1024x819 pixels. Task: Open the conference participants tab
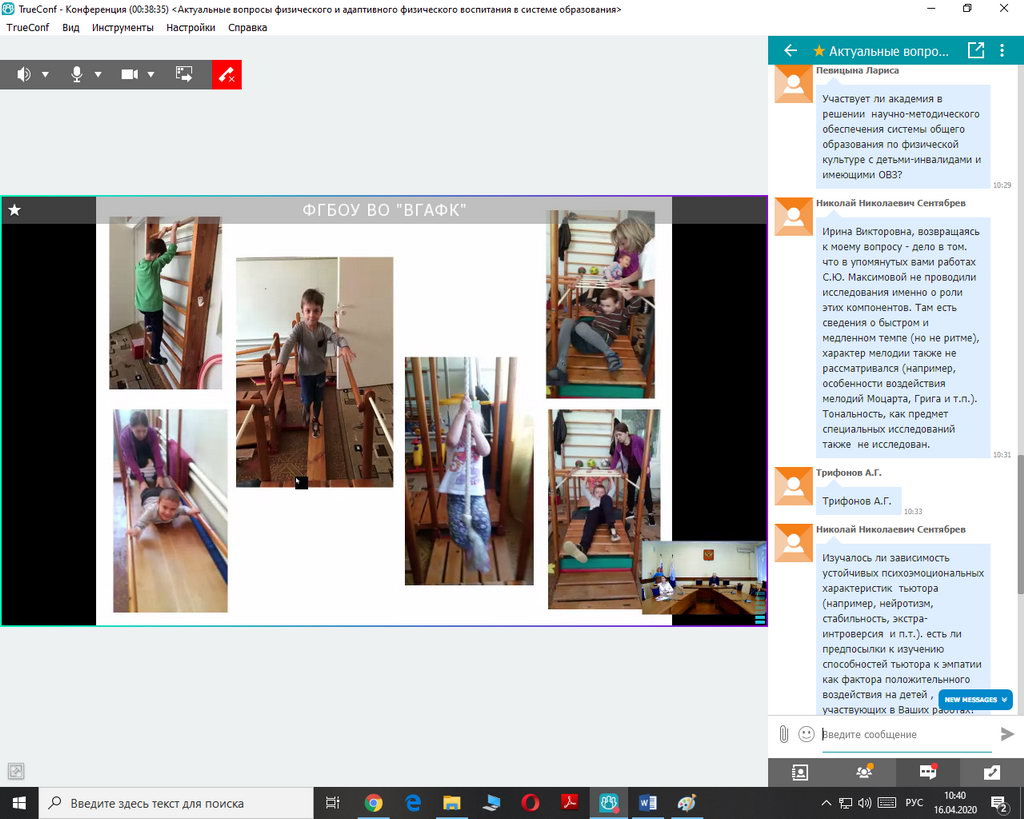(863, 771)
